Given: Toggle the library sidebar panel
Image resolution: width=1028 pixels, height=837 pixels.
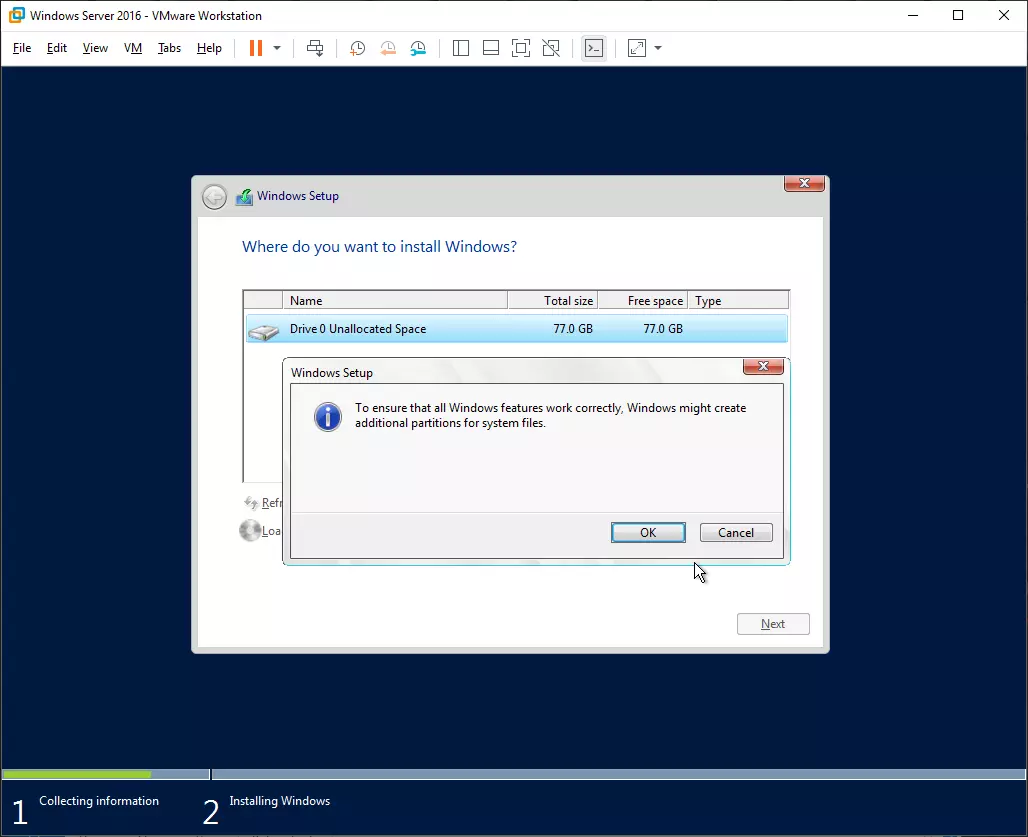Looking at the screenshot, I should click(461, 48).
